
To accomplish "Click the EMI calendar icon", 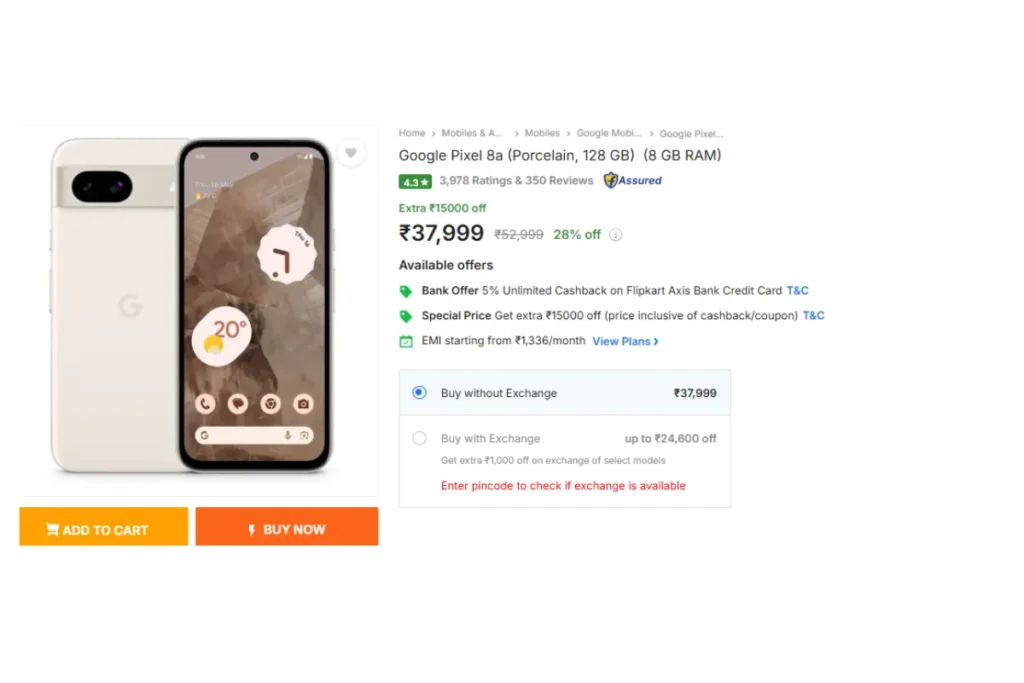I will (x=406, y=342).
